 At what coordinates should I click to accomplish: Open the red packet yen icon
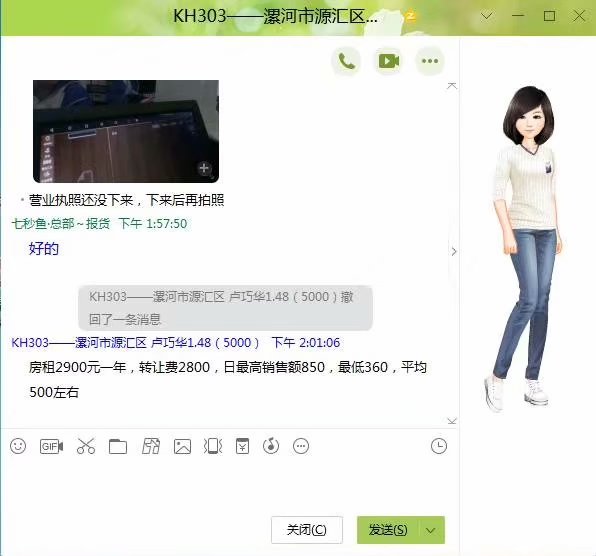[x=242, y=446]
